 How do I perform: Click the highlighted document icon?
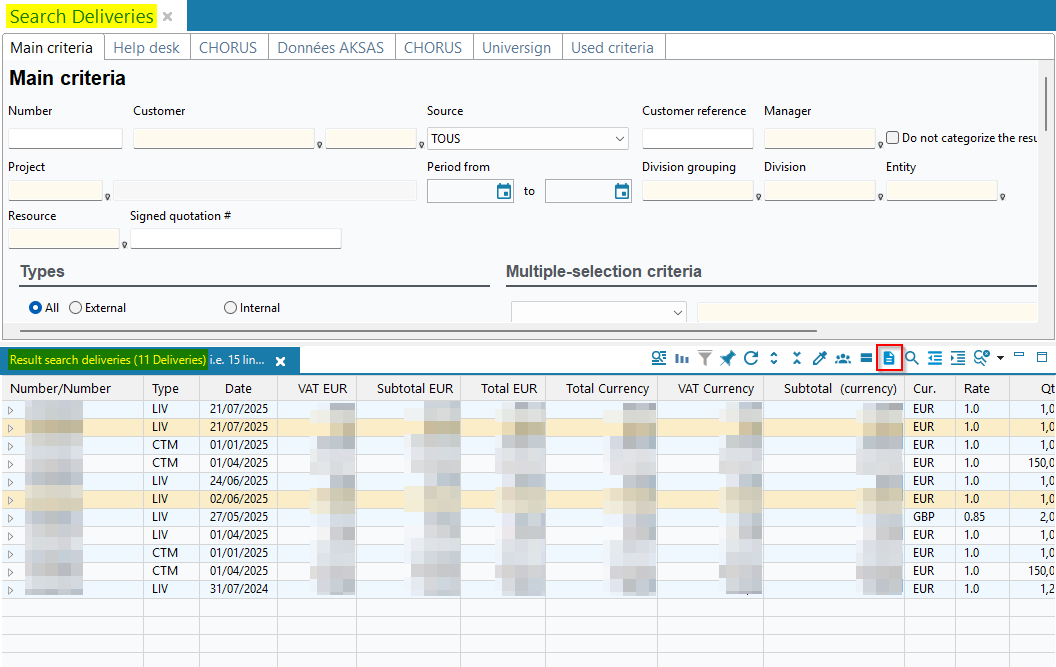tap(889, 358)
